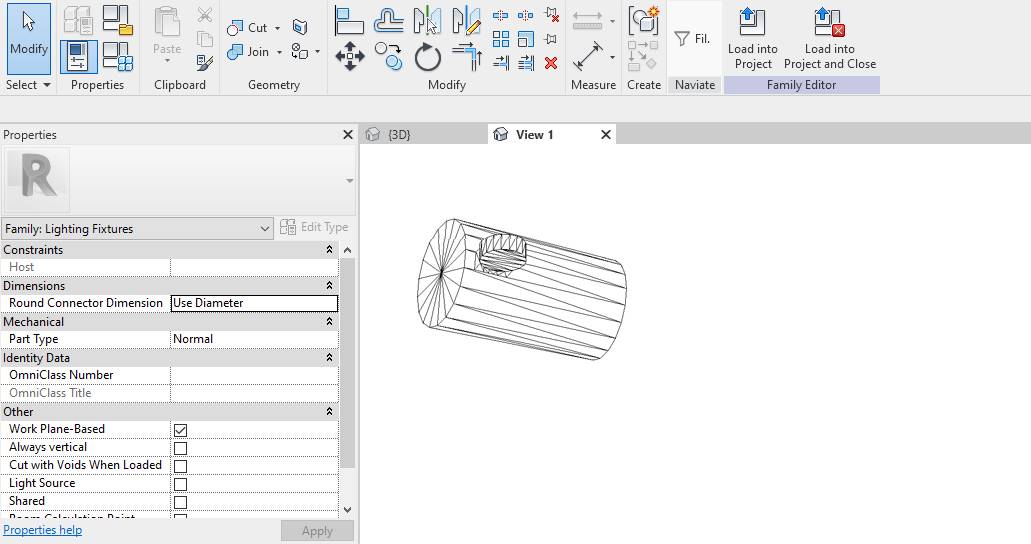1031x544 pixels.
Task: Click the OmniClass Number value field
Action: pyautogui.click(x=254, y=375)
